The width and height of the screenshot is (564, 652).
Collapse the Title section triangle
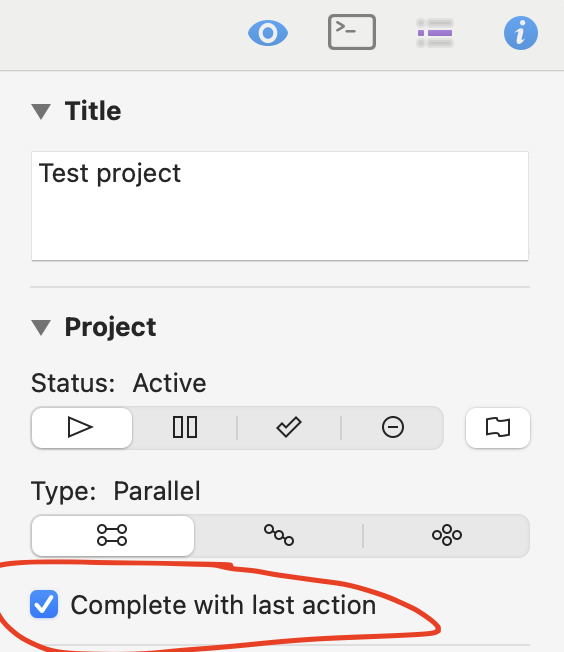[x=41, y=112]
